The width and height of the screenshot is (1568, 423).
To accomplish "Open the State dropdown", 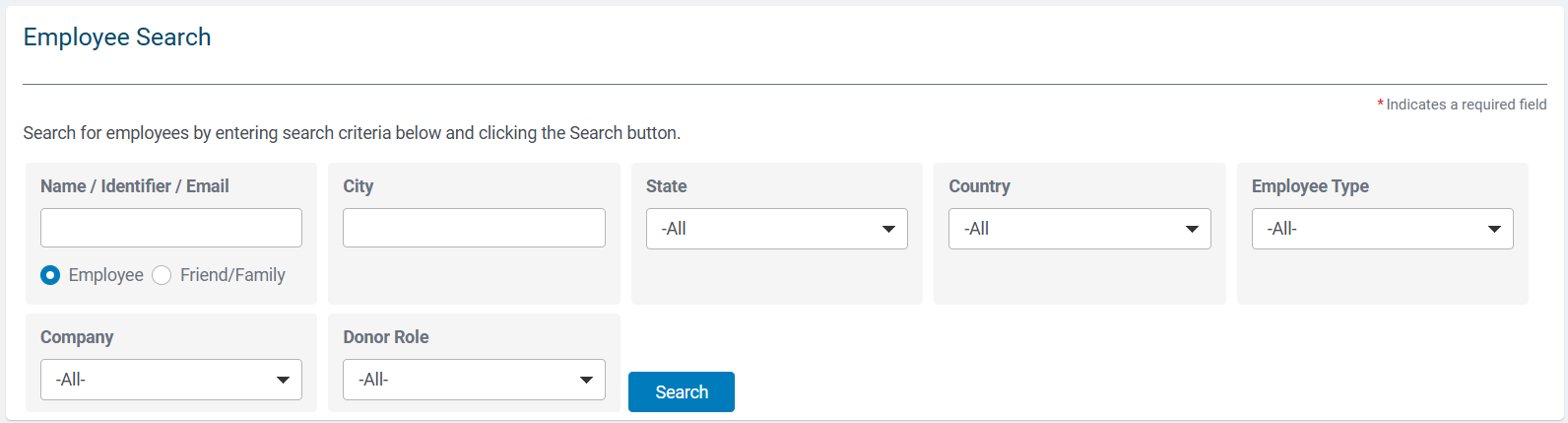I will pyautogui.click(x=777, y=229).
